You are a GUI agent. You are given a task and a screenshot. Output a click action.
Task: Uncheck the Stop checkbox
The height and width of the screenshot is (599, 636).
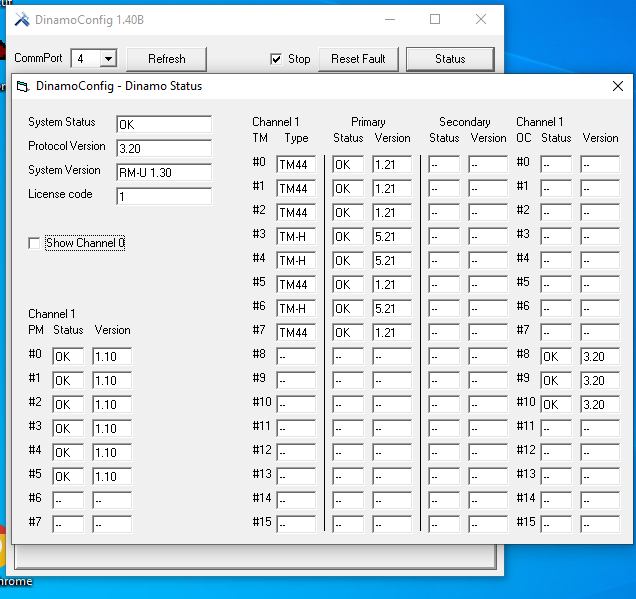click(x=276, y=59)
